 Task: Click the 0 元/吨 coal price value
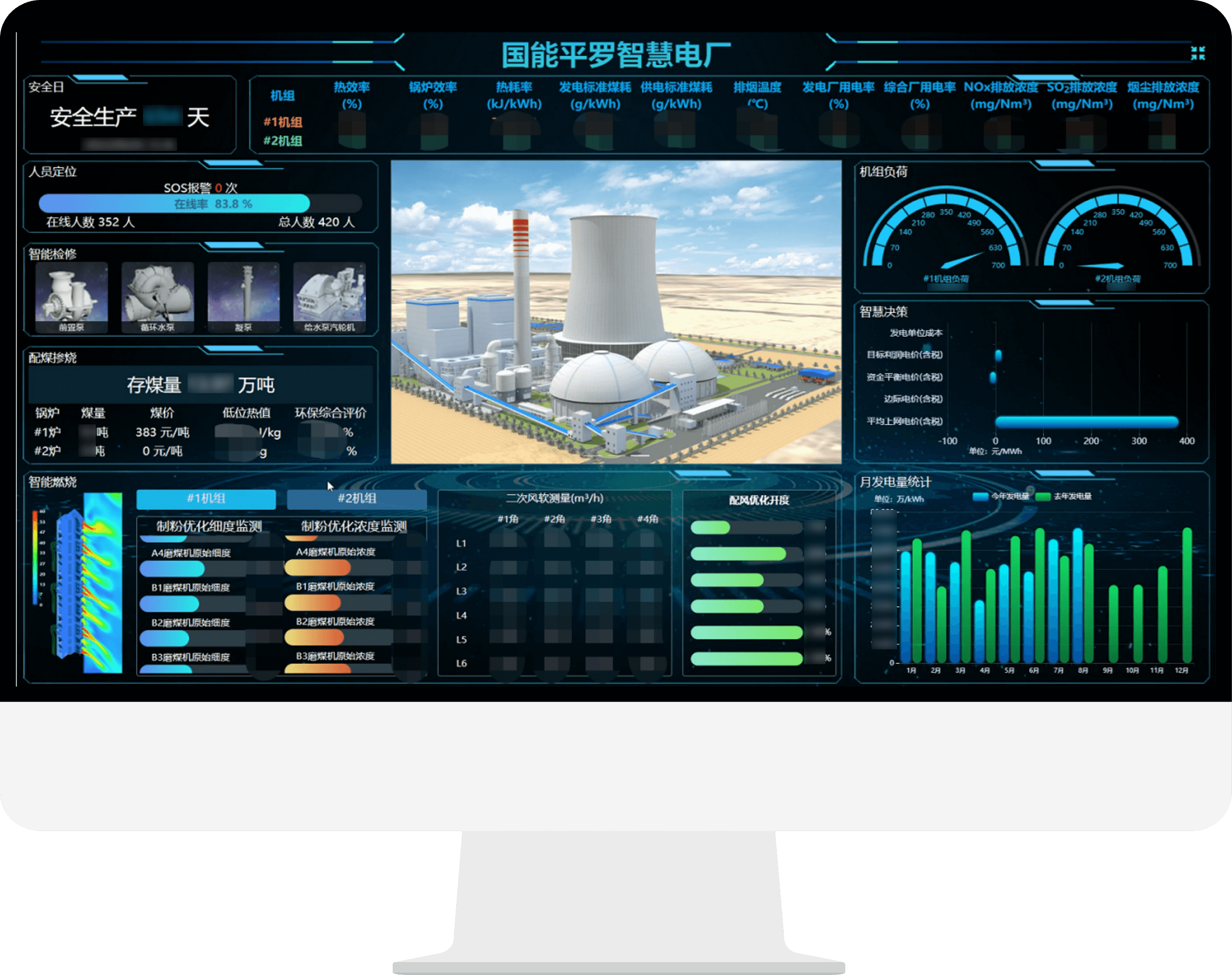click(162, 451)
